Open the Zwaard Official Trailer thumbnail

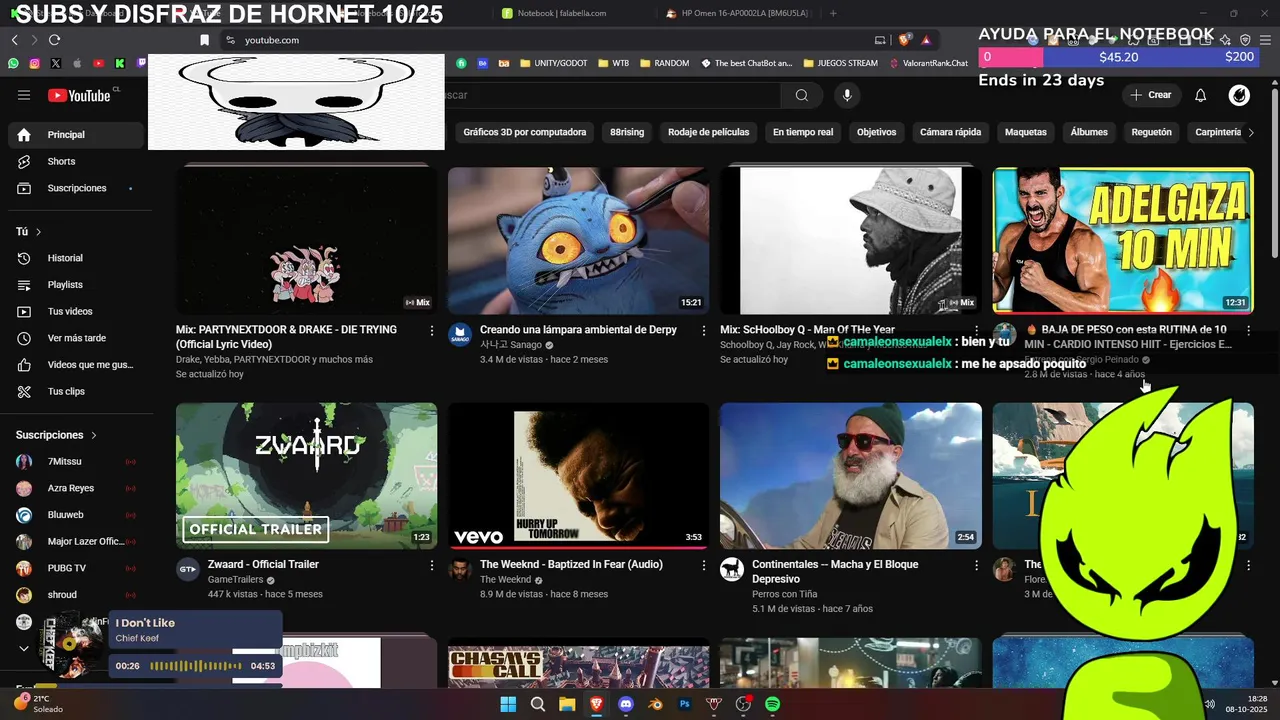[x=306, y=476]
